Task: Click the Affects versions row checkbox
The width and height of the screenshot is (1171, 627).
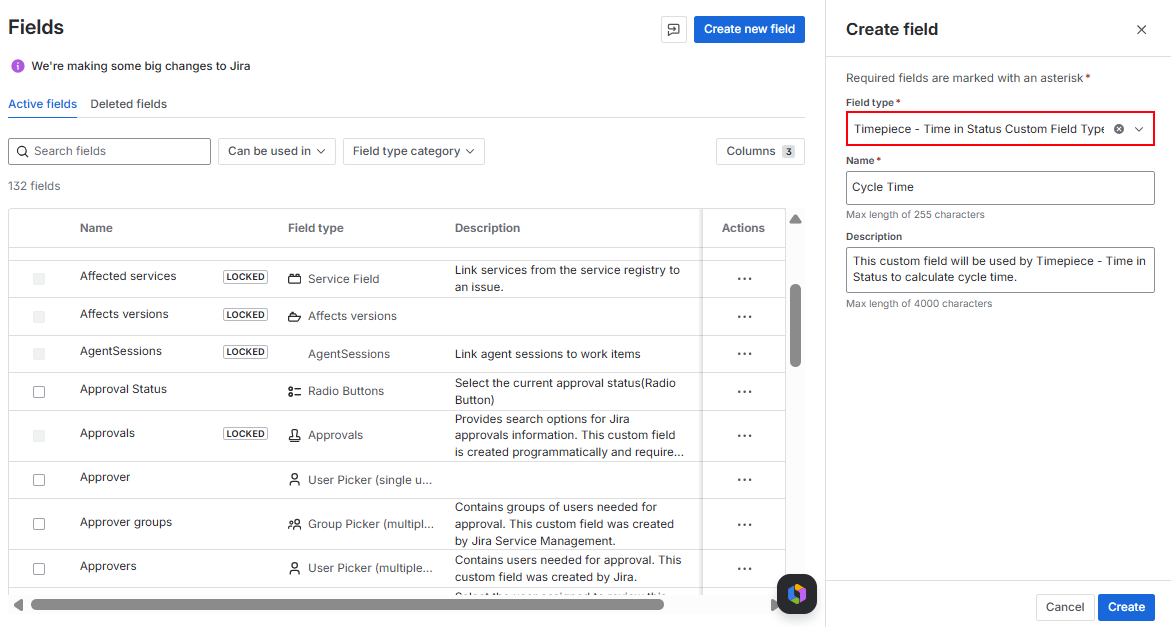Action: [39, 316]
